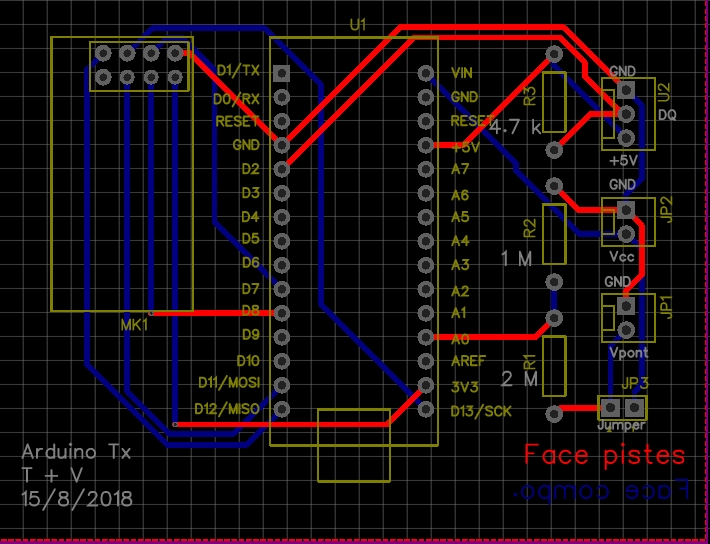The image size is (710, 544).
Task: Click the A0 pad of U1
Action: click(x=426, y=337)
